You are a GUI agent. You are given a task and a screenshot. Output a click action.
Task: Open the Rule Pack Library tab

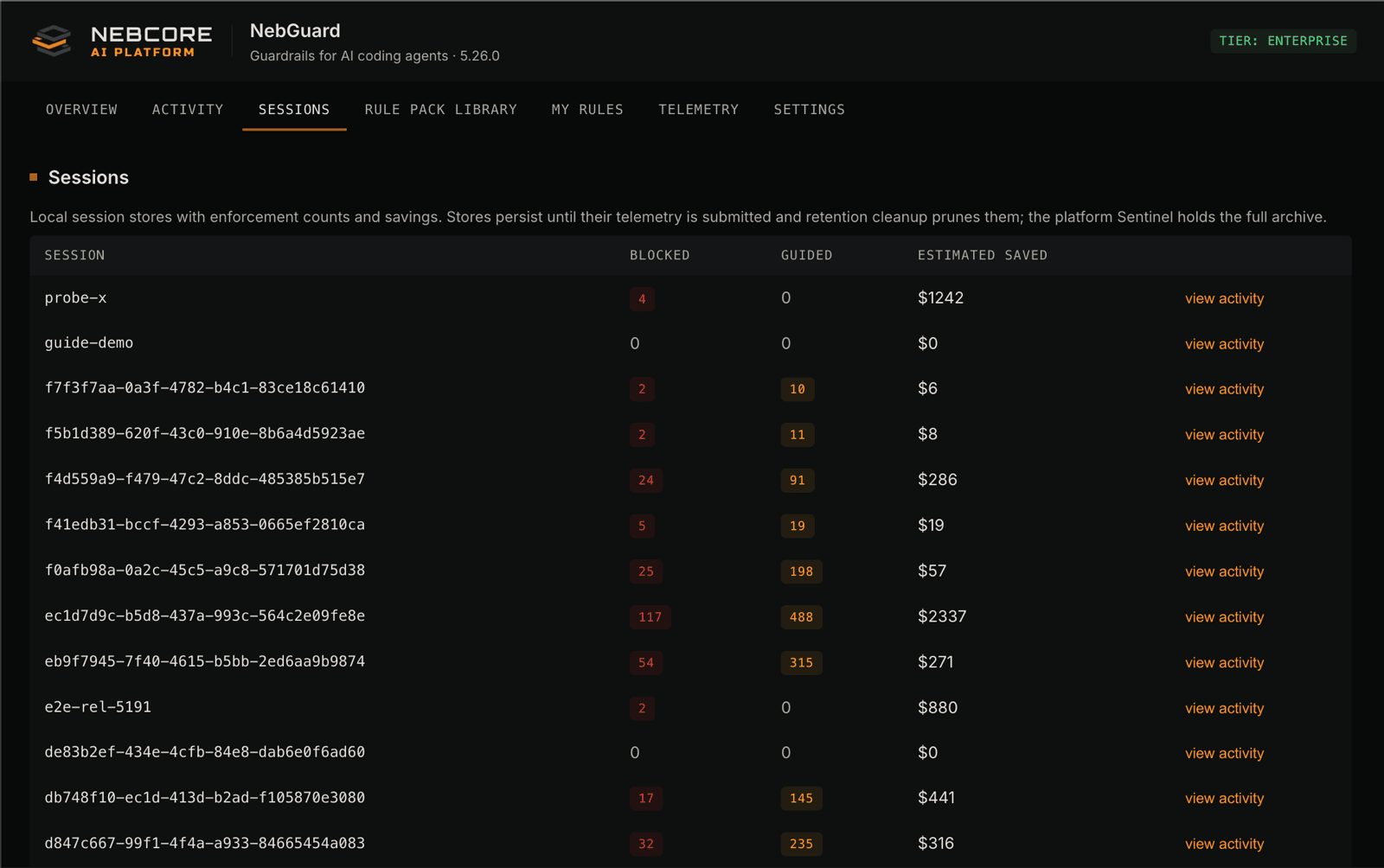440,110
